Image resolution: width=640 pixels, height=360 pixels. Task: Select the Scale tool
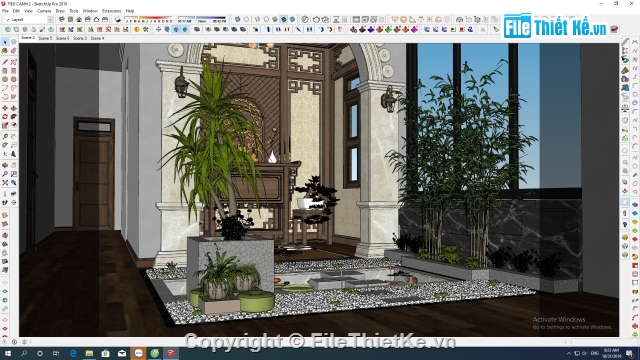click(5, 125)
